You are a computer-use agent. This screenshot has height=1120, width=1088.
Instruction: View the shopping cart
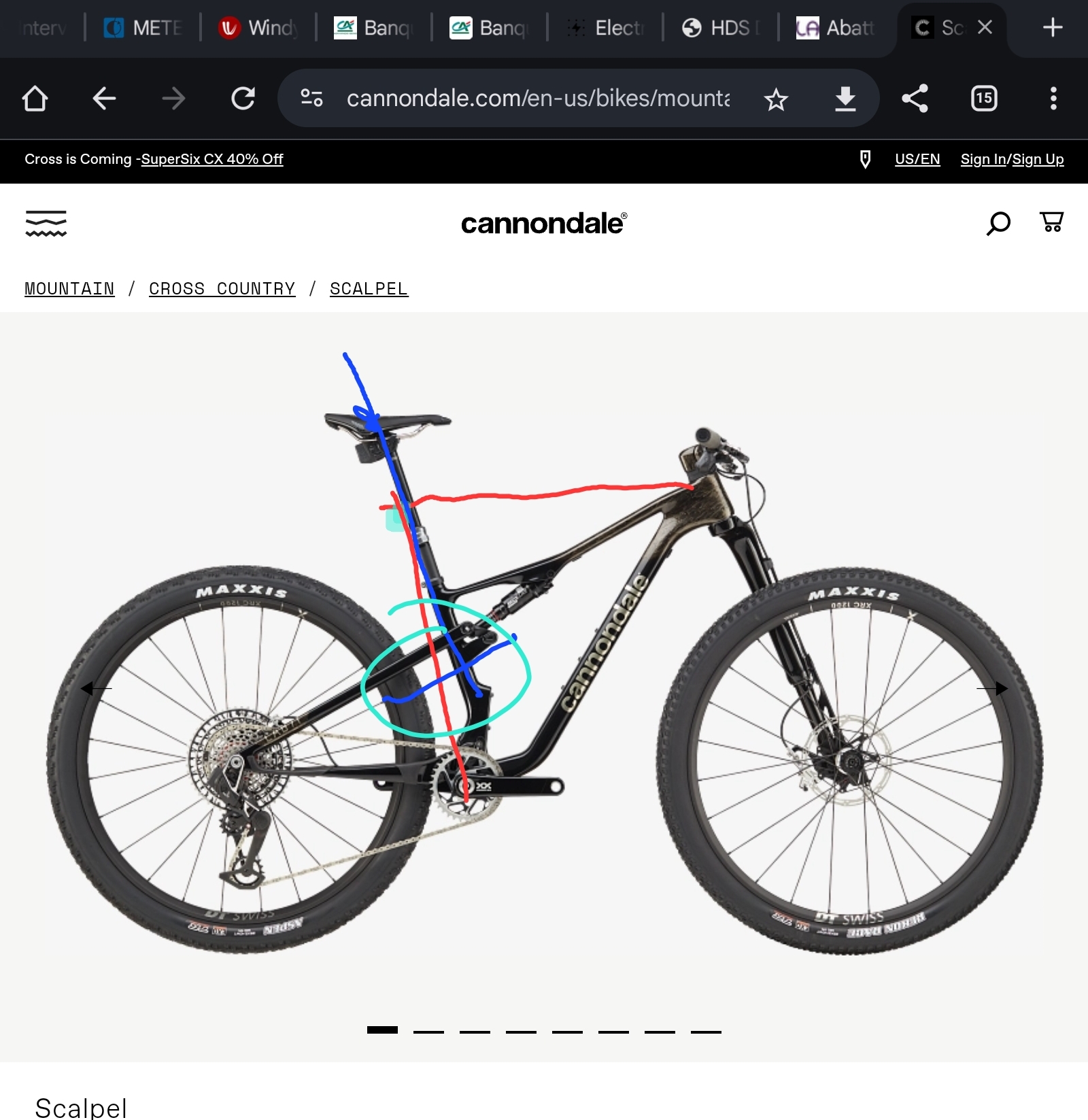pos(1051,222)
